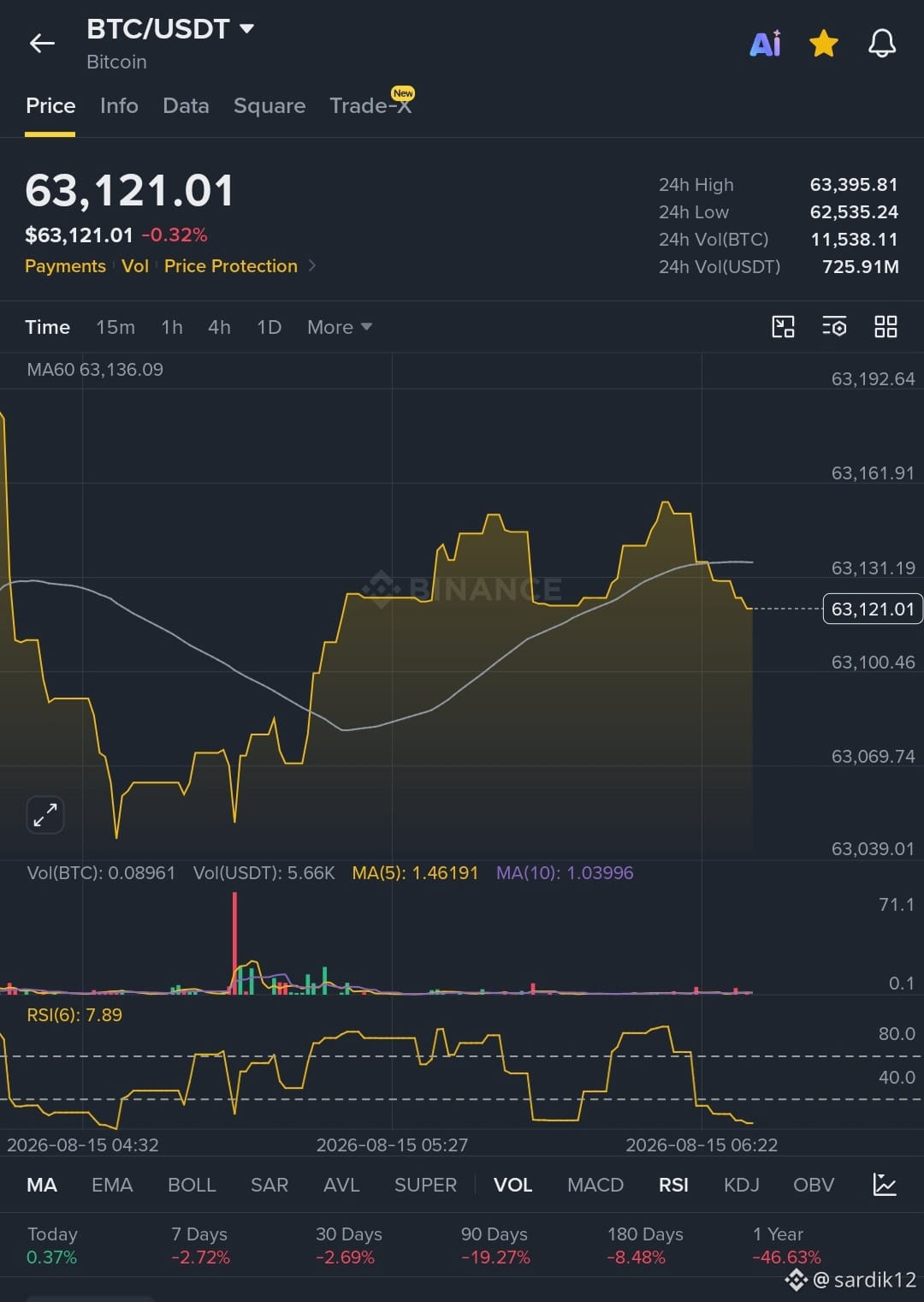Viewport: 924px width, 1302px height.
Task: Tap the 2026-08-15 05:27 time label
Action: [x=392, y=1145]
